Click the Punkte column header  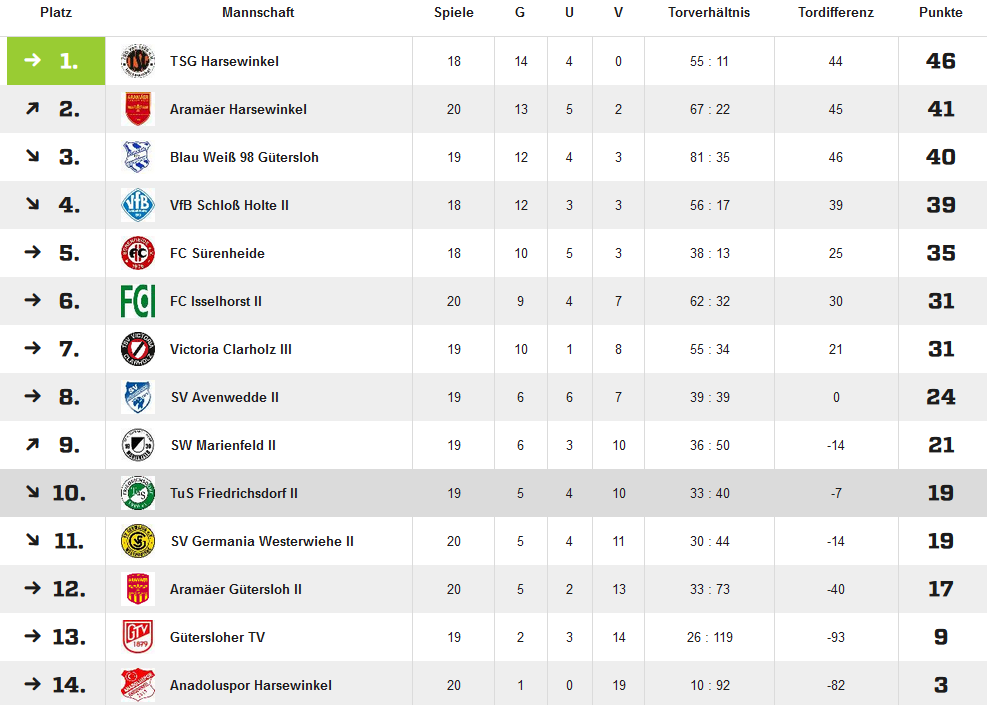coord(940,13)
